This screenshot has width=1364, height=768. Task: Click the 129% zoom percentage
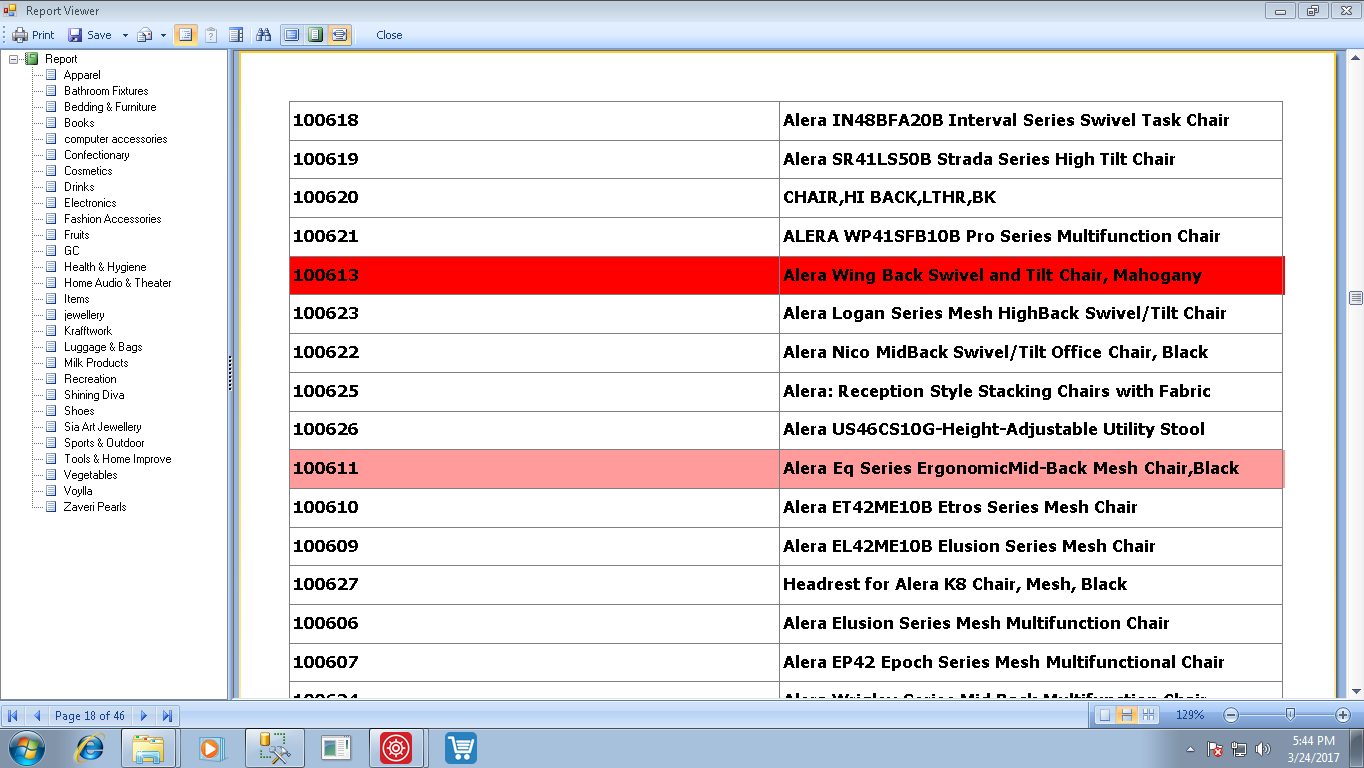pos(1189,715)
